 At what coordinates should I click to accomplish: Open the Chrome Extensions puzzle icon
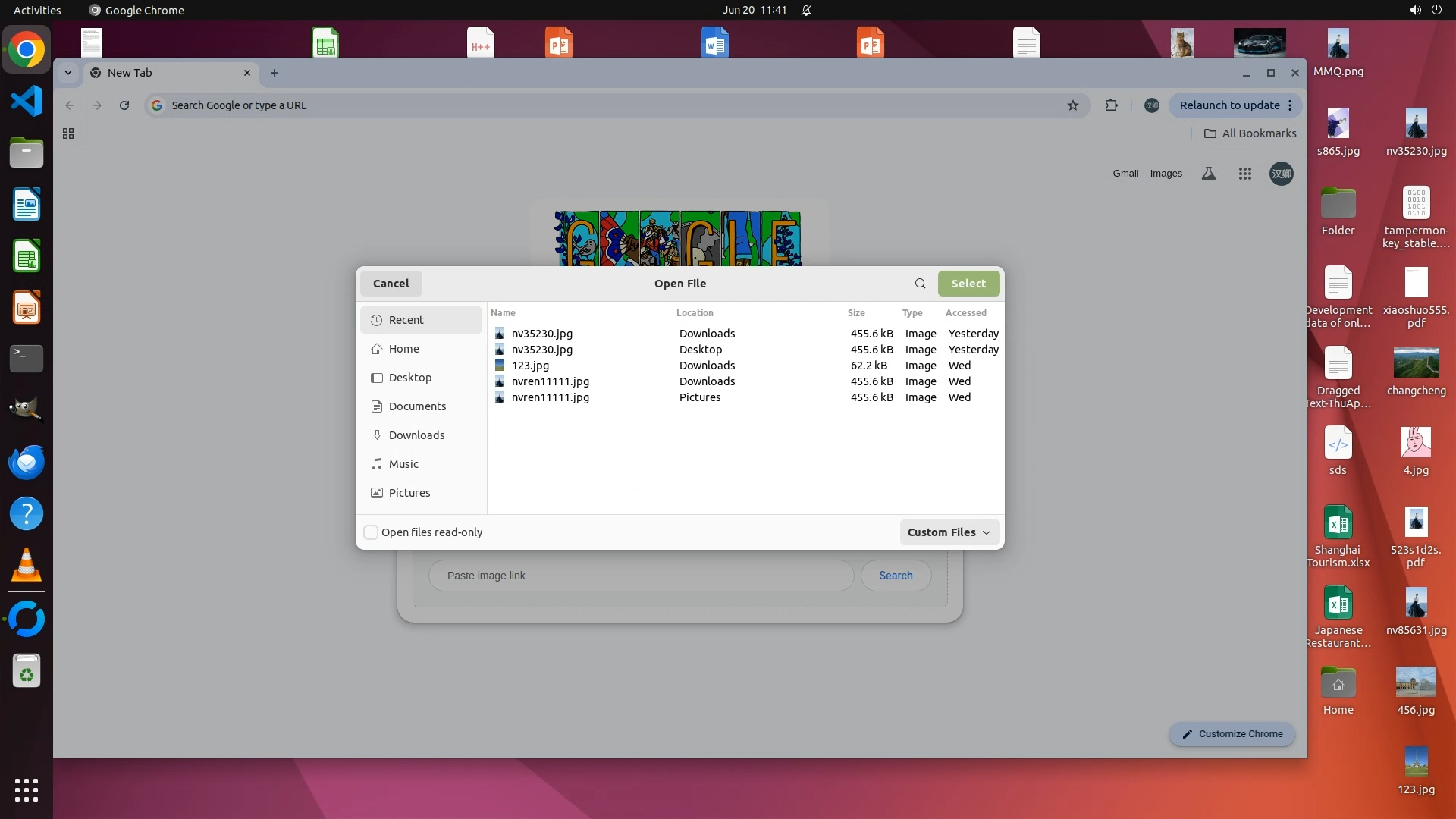pyautogui.click(x=1111, y=105)
